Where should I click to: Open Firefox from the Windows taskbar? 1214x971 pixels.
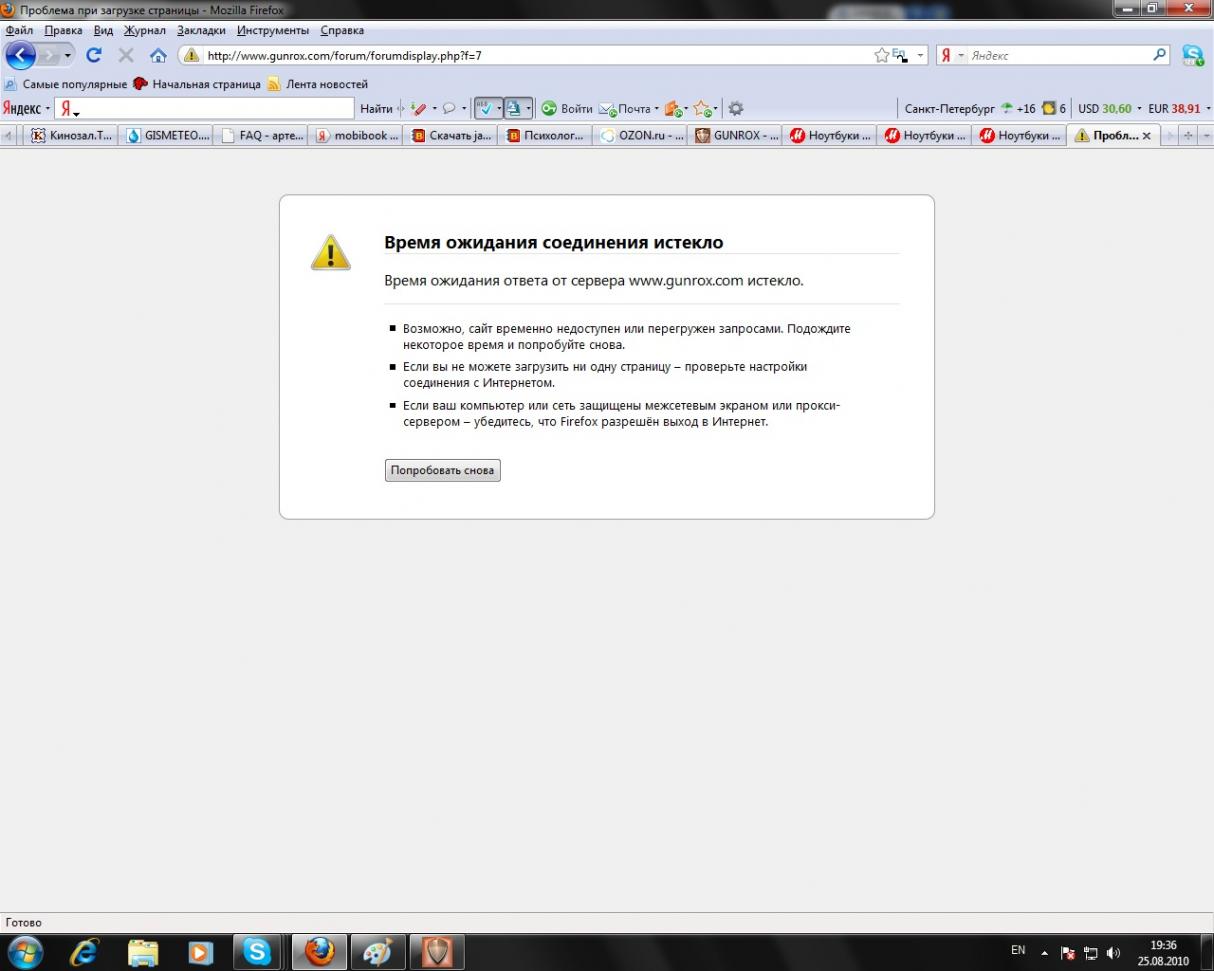[319, 951]
